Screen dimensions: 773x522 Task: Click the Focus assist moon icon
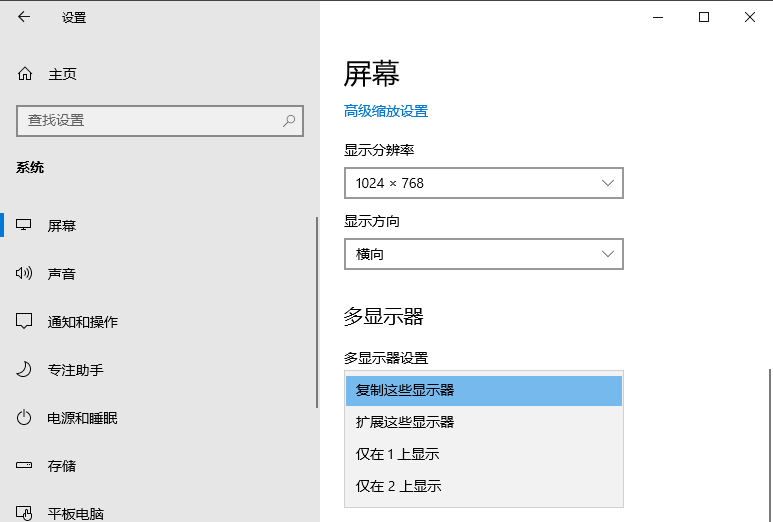[25, 370]
